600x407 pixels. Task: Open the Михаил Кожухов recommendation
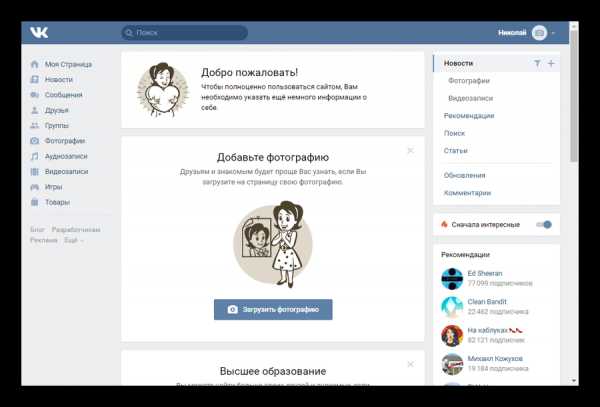tap(495, 358)
